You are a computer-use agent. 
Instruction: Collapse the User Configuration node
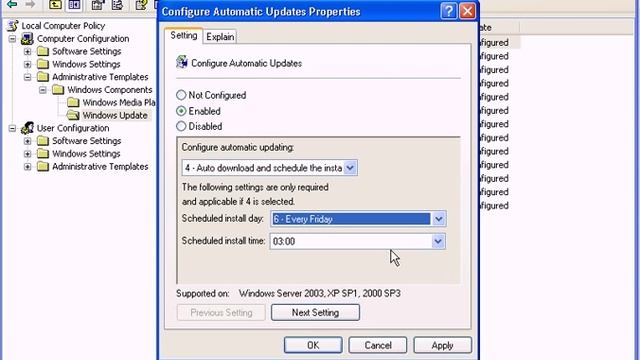13,128
